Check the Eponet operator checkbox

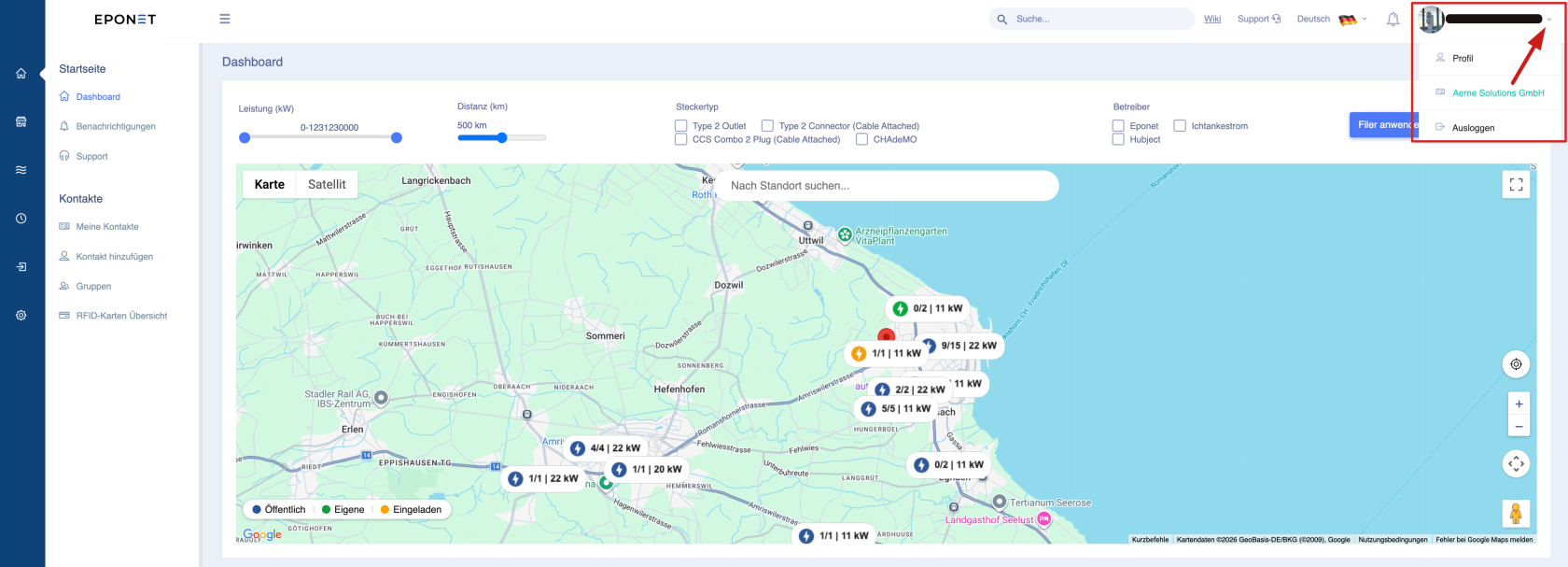point(1118,125)
